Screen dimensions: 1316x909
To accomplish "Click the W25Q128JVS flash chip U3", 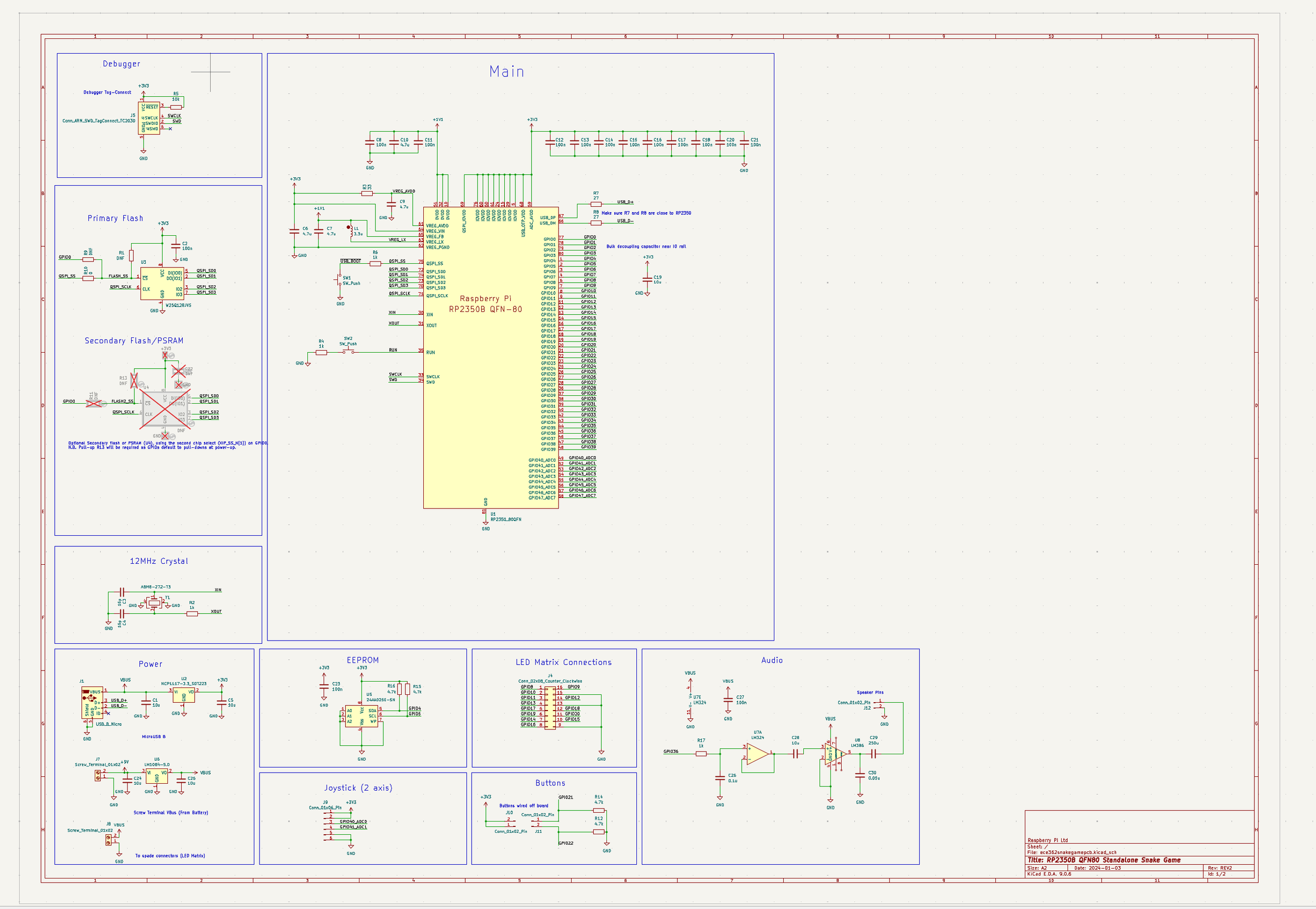I will coord(162,284).
